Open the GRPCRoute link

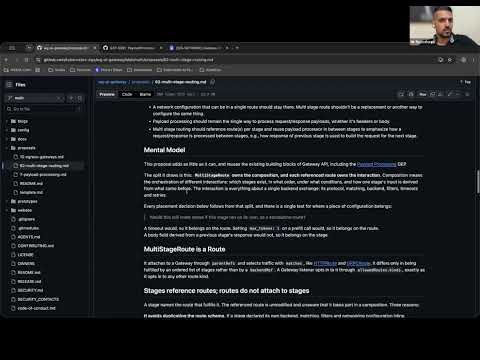[358, 263]
